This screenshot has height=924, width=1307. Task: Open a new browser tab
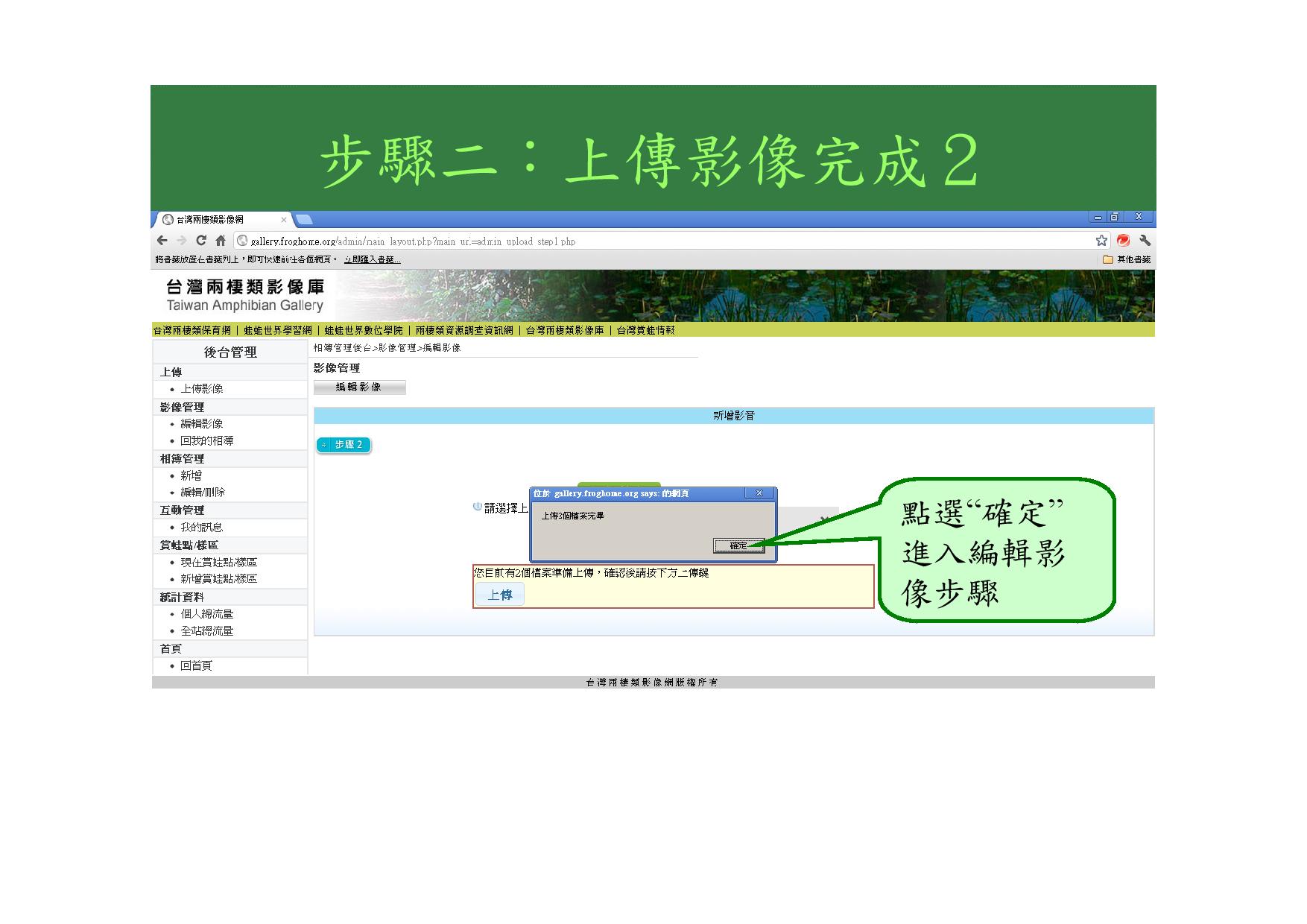[x=304, y=219]
